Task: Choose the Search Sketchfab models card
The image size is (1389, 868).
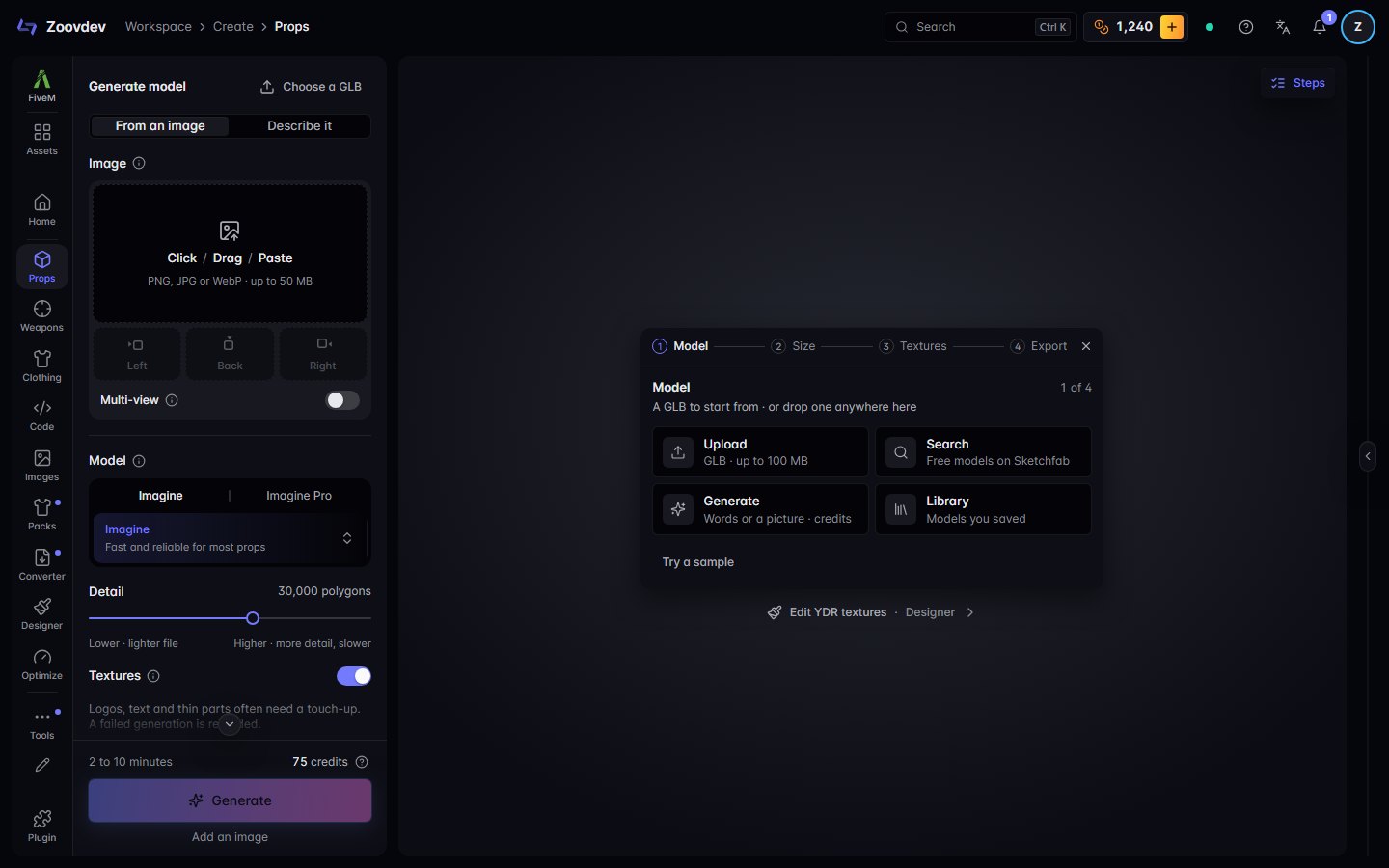Action: click(x=983, y=452)
